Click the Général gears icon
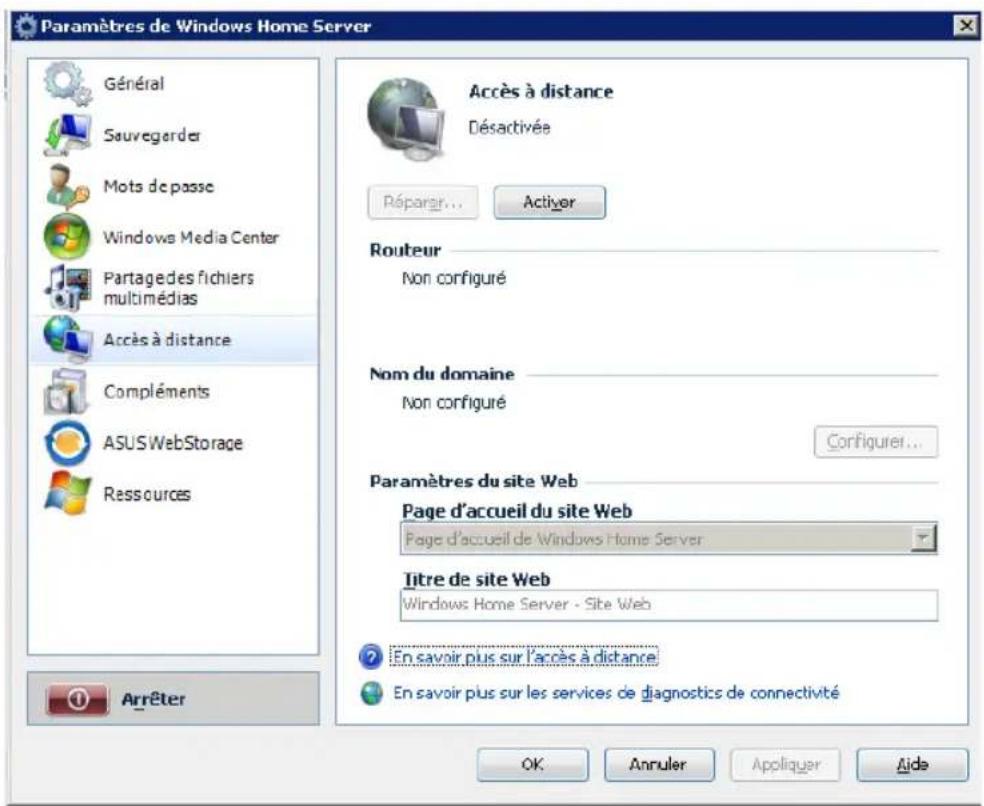 (x=68, y=83)
